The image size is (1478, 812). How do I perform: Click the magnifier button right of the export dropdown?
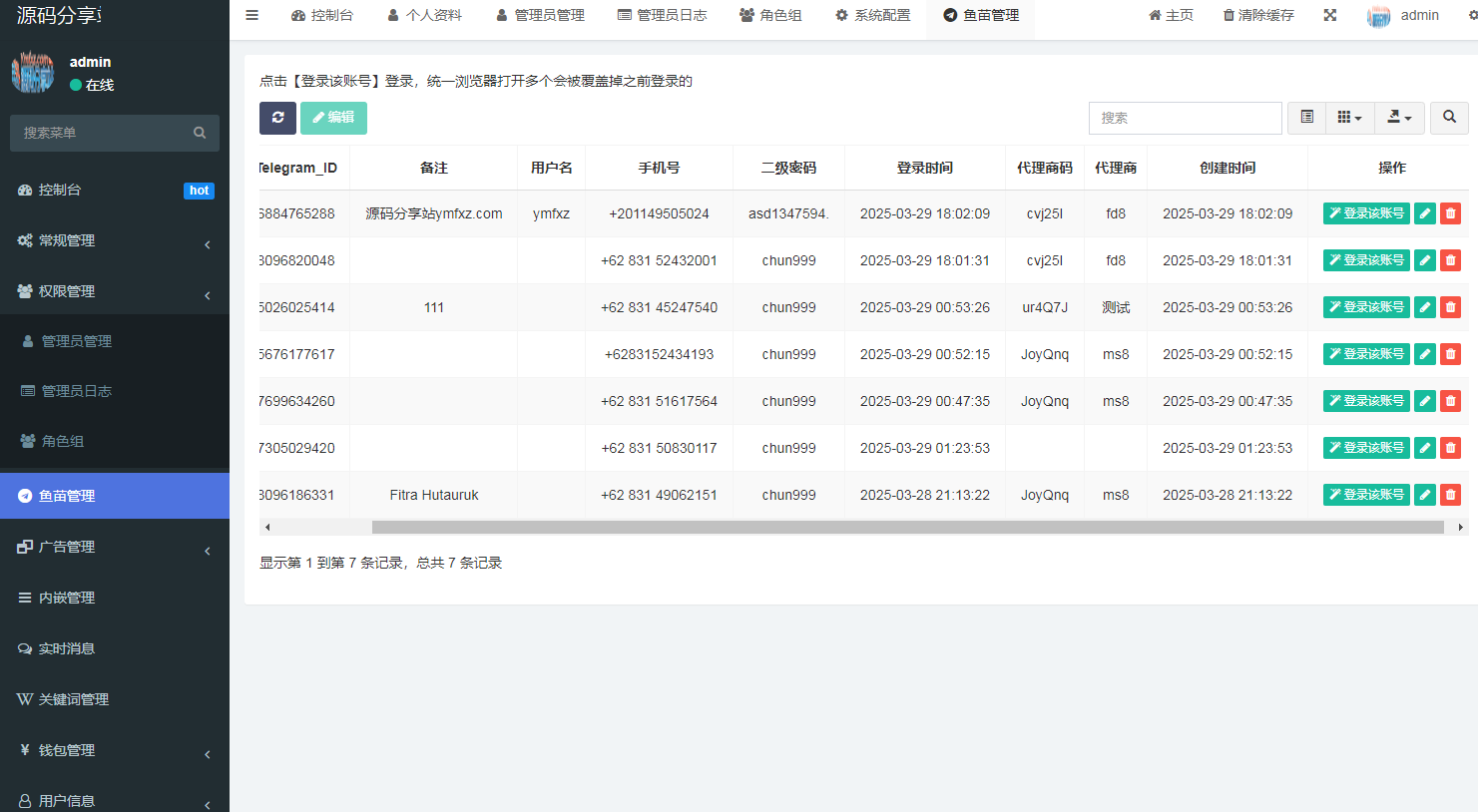[1449, 118]
